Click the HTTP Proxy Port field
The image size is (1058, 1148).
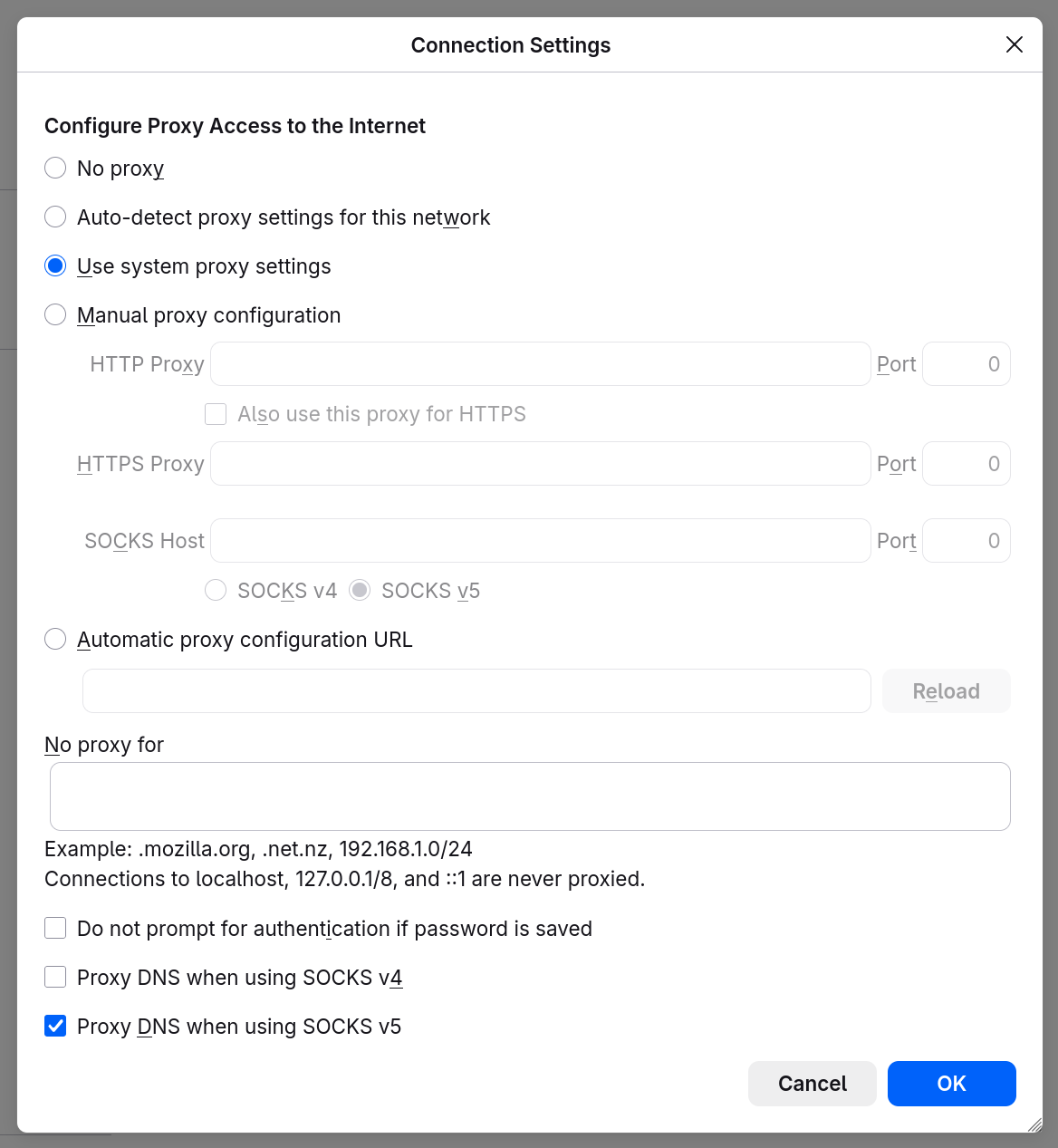966,364
